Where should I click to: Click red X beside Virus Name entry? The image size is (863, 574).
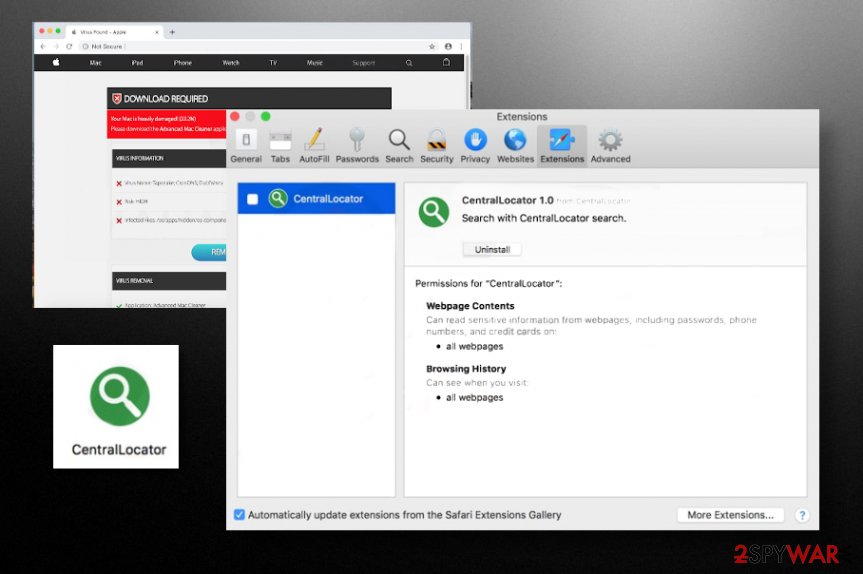[x=119, y=183]
